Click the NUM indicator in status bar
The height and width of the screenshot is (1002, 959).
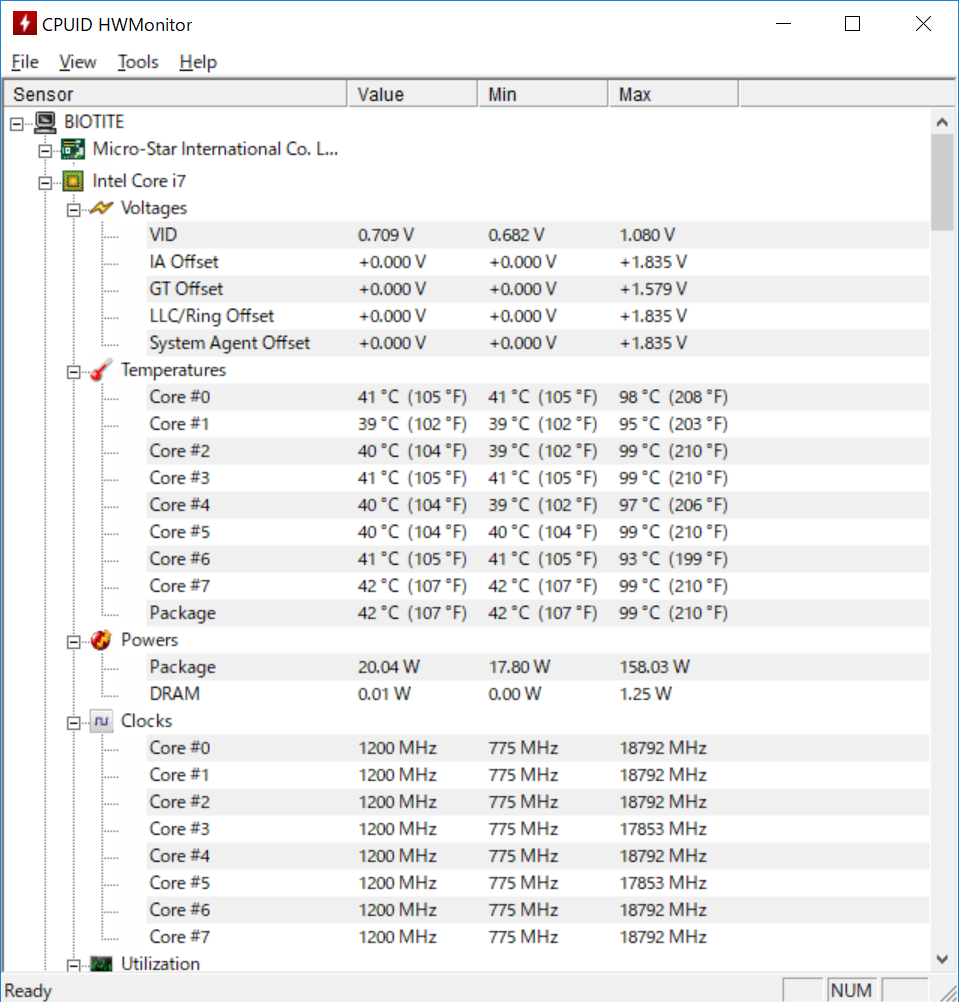pyautogui.click(x=852, y=990)
